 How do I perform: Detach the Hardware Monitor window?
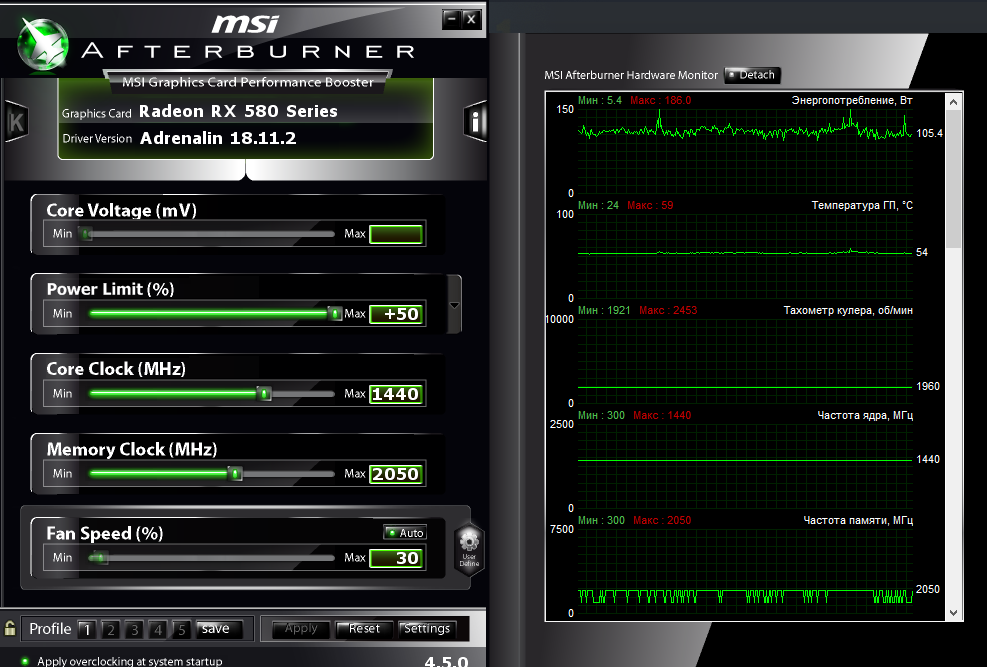pyautogui.click(x=753, y=75)
